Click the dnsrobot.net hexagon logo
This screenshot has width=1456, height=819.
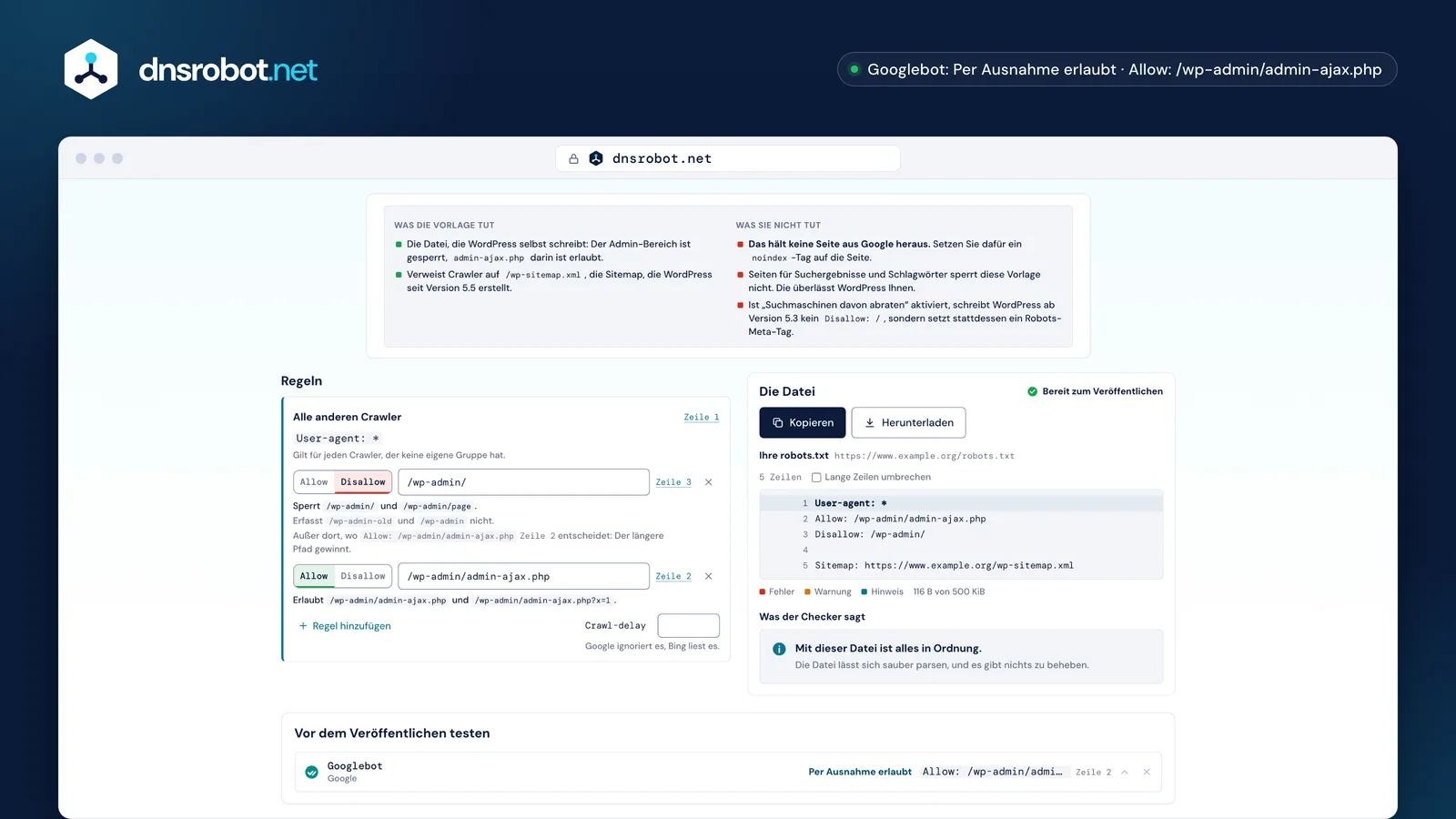click(91, 69)
